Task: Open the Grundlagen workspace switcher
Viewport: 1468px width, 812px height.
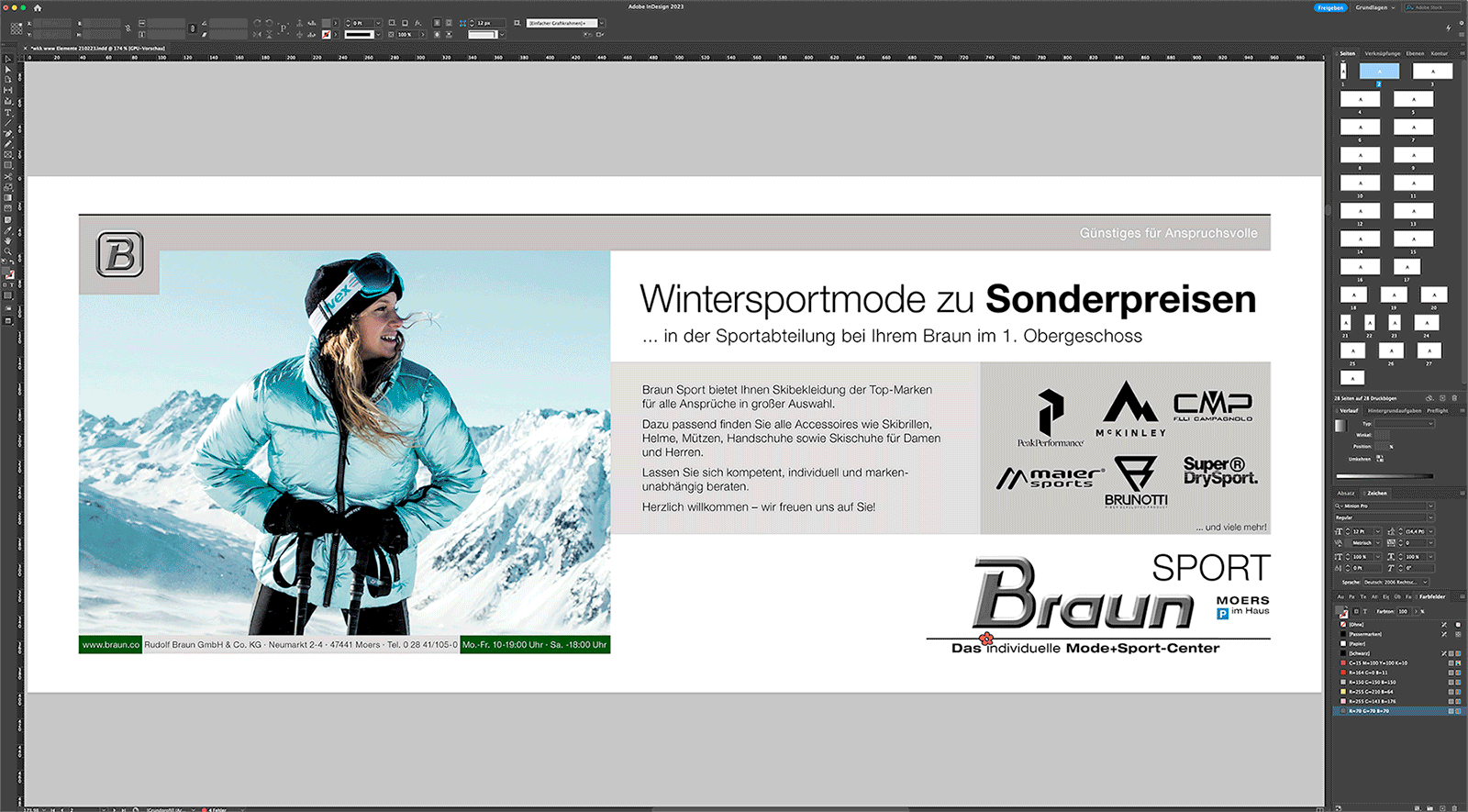Action: click(1374, 7)
